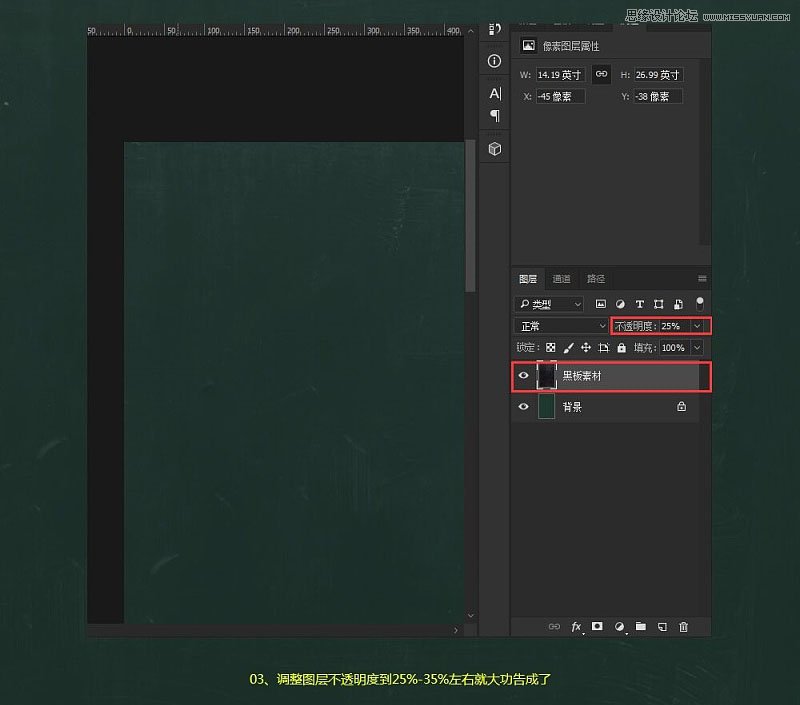Click the fx layer style icon
The height and width of the screenshot is (705, 800).
click(x=576, y=627)
